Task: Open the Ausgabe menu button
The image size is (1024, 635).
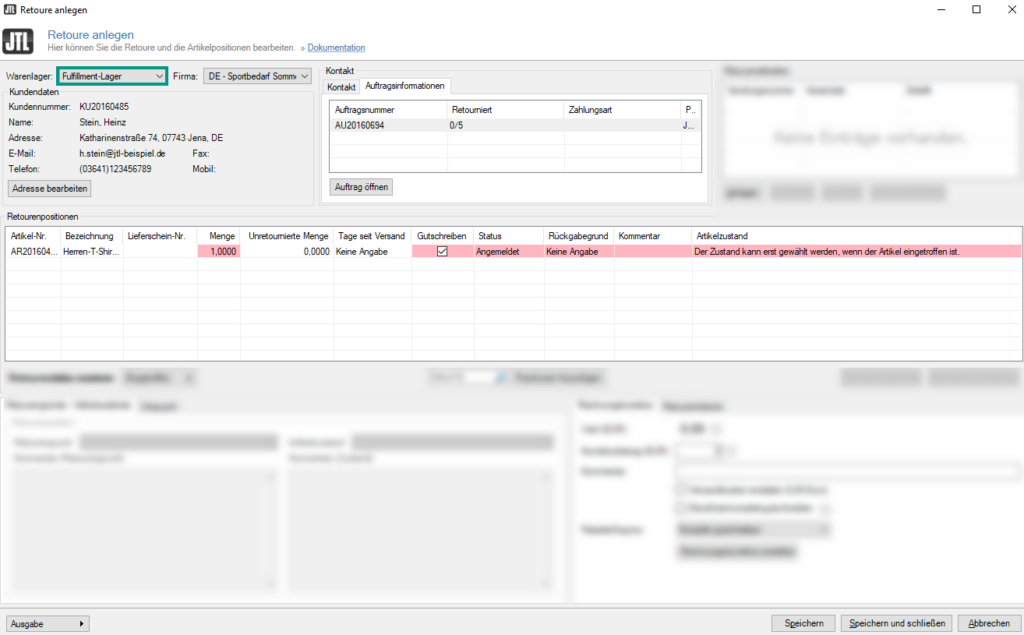Action: (x=48, y=623)
